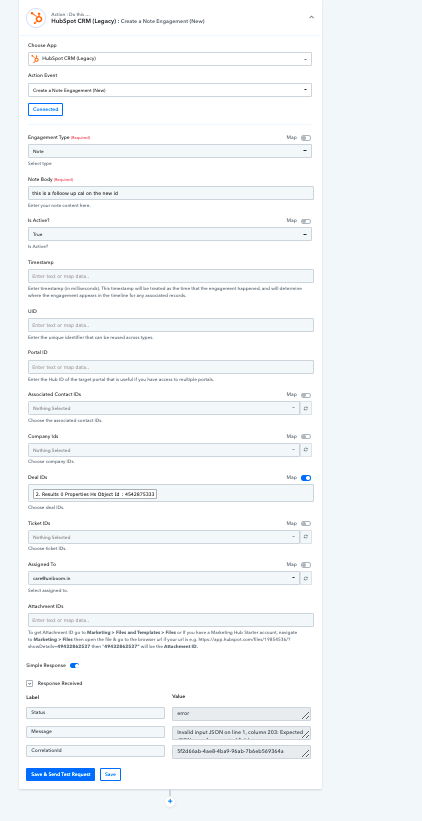Open the Choose App dropdown
The height and width of the screenshot is (821, 422).
click(x=170, y=59)
